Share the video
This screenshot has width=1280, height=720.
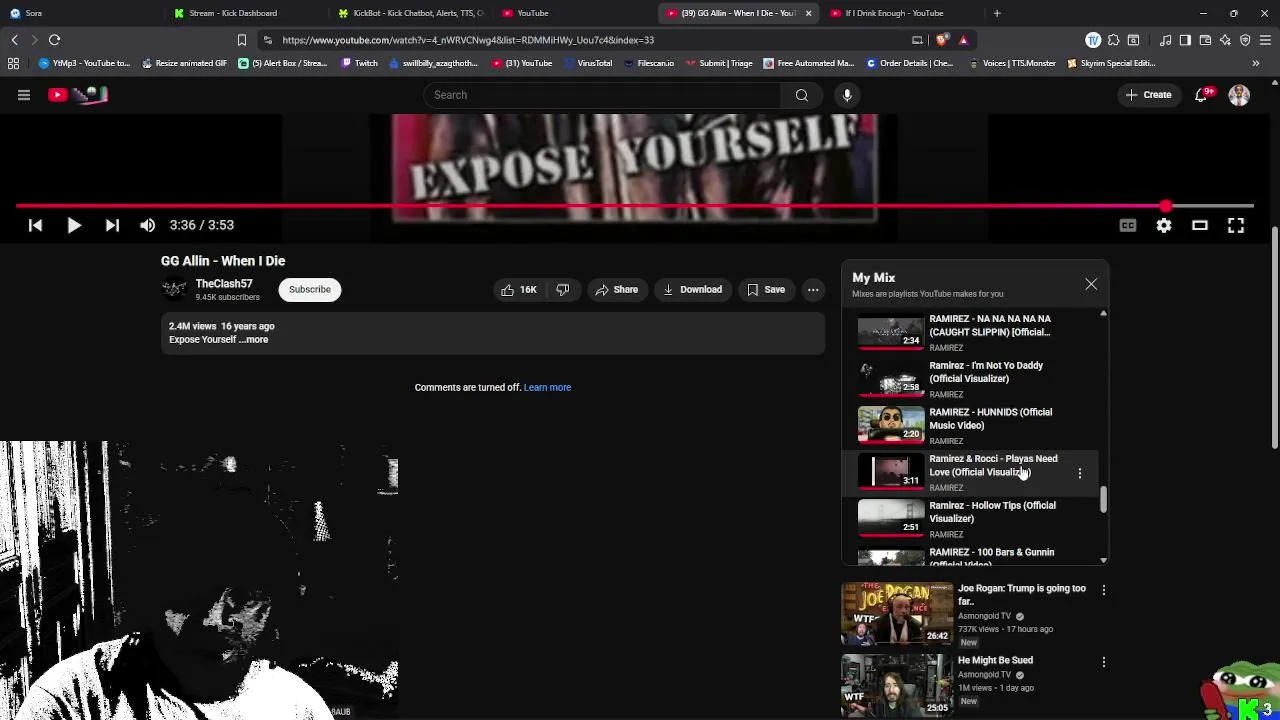pos(616,290)
